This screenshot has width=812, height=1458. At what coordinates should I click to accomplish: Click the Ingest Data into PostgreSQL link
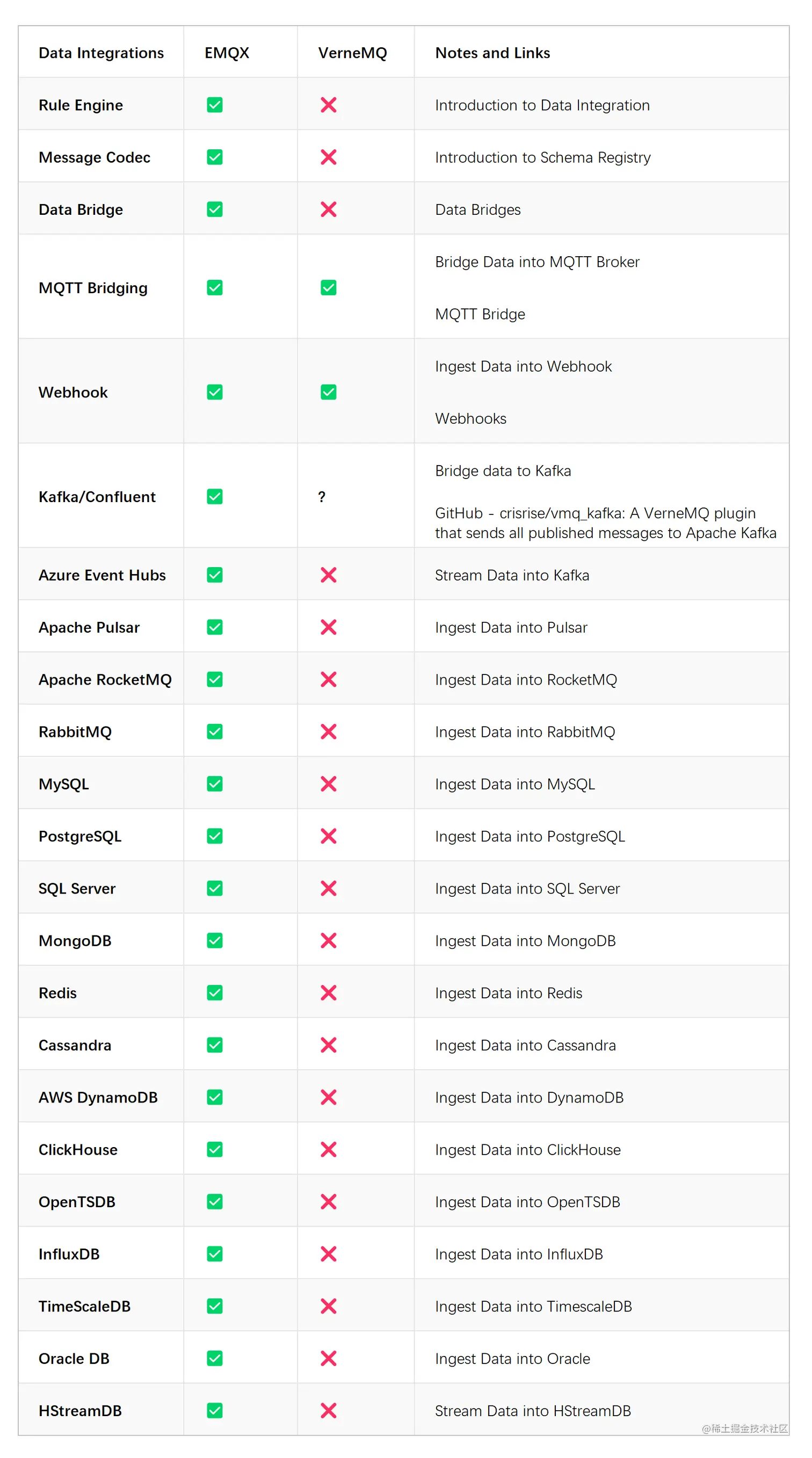[529, 836]
